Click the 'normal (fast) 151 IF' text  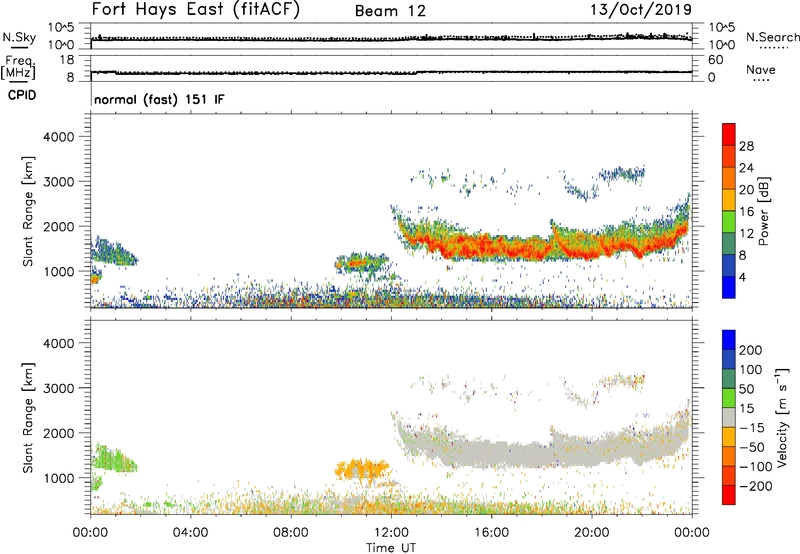tap(159, 99)
